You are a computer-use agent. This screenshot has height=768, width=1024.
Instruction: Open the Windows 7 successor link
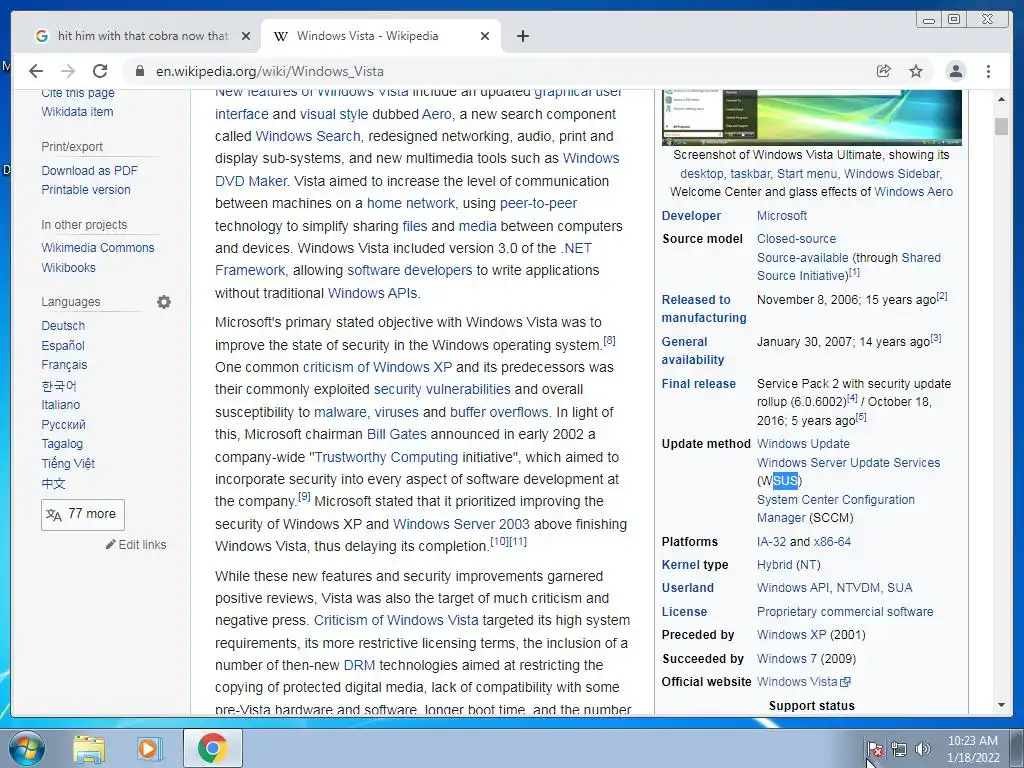[787, 658]
